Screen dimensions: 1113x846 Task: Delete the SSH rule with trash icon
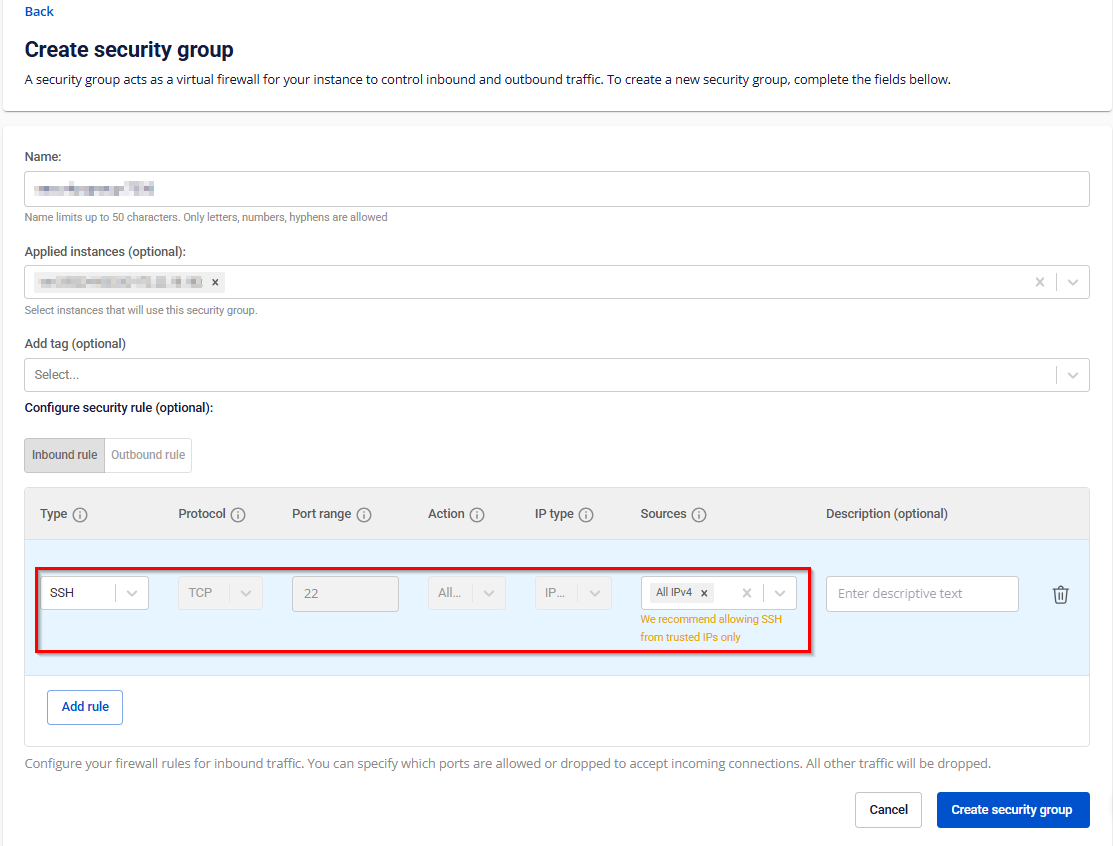pyautogui.click(x=1060, y=594)
